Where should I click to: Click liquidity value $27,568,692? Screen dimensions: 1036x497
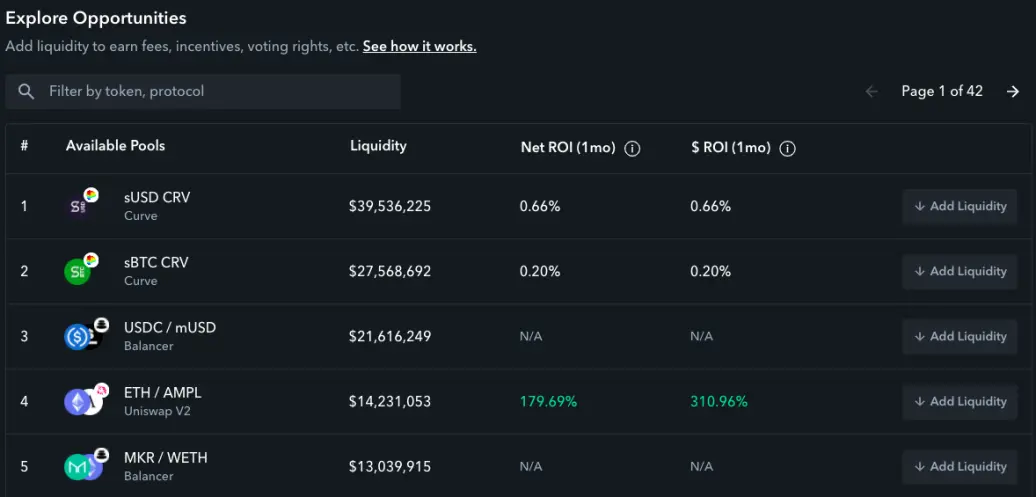390,271
